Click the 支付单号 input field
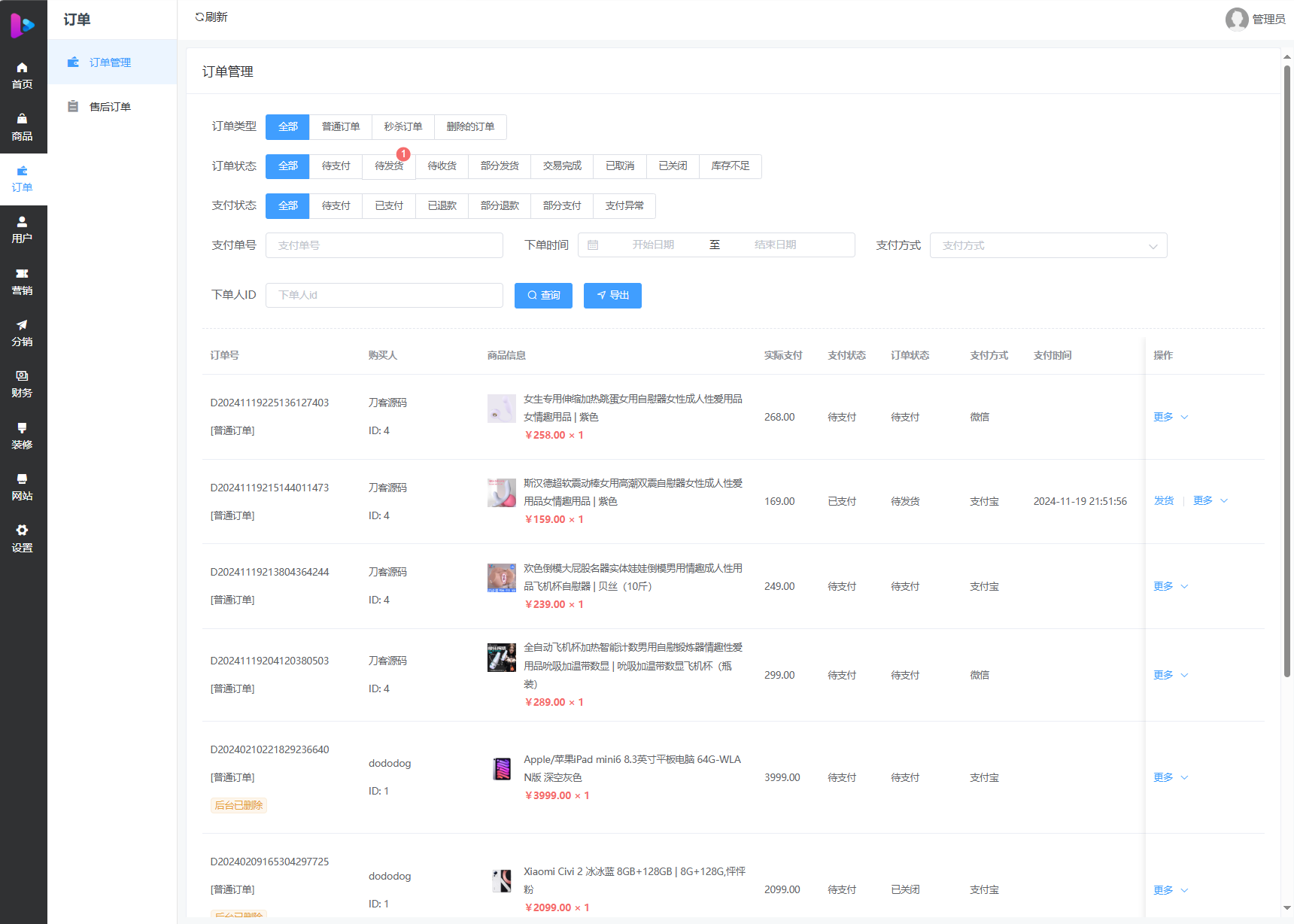 (x=384, y=246)
